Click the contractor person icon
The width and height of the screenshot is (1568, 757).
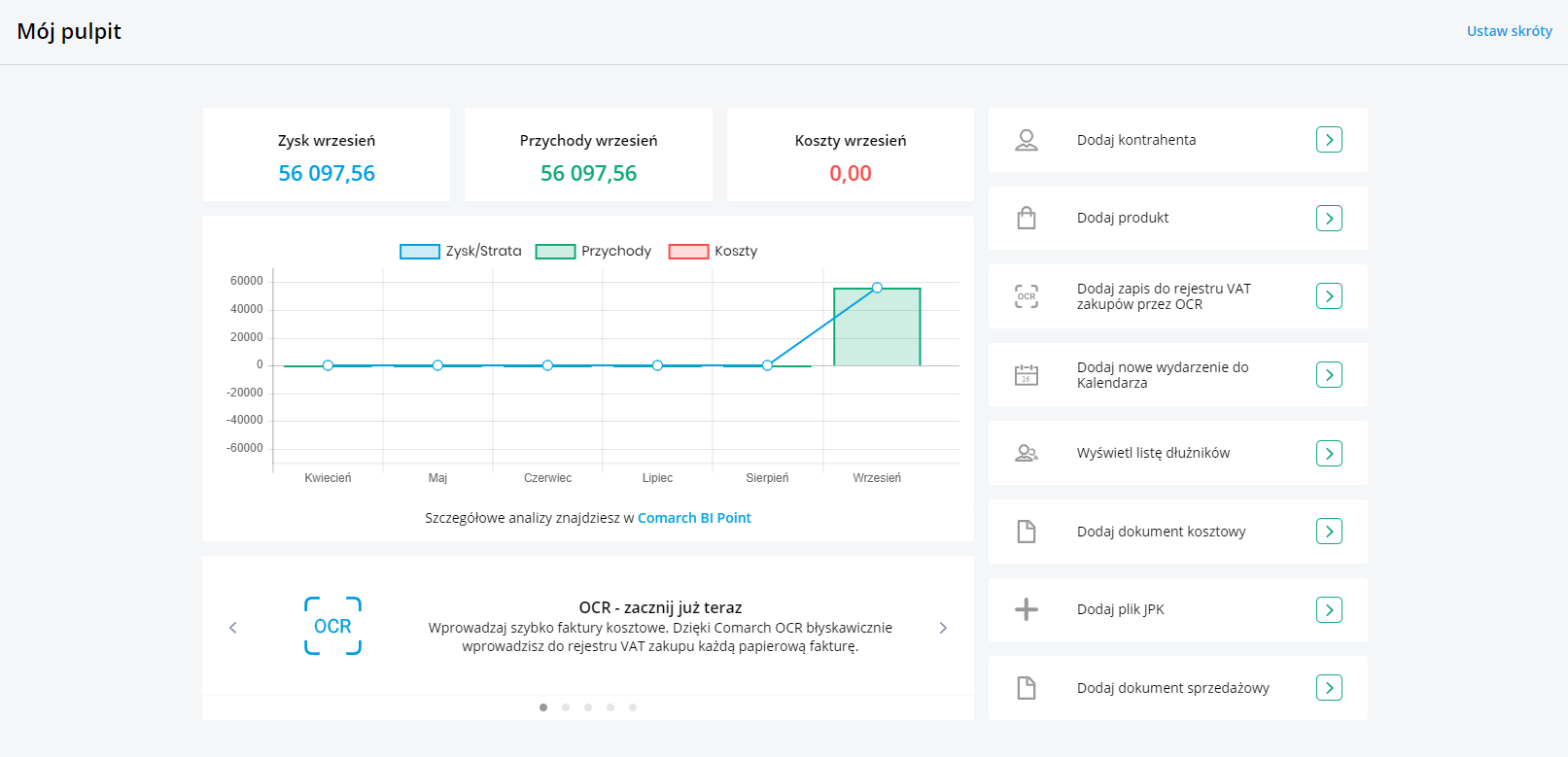click(x=1026, y=140)
